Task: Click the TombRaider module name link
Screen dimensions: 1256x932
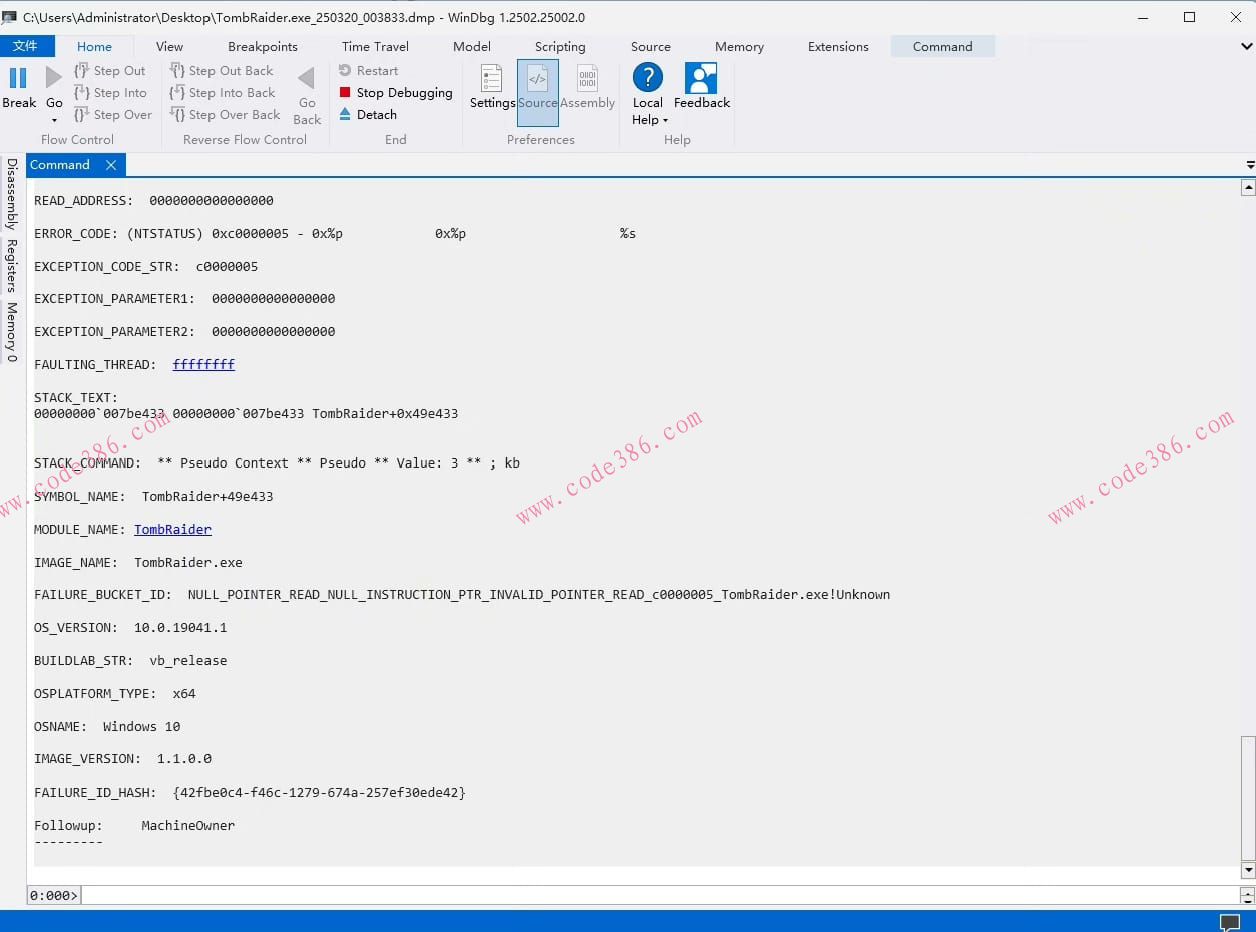Action: (172, 530)
